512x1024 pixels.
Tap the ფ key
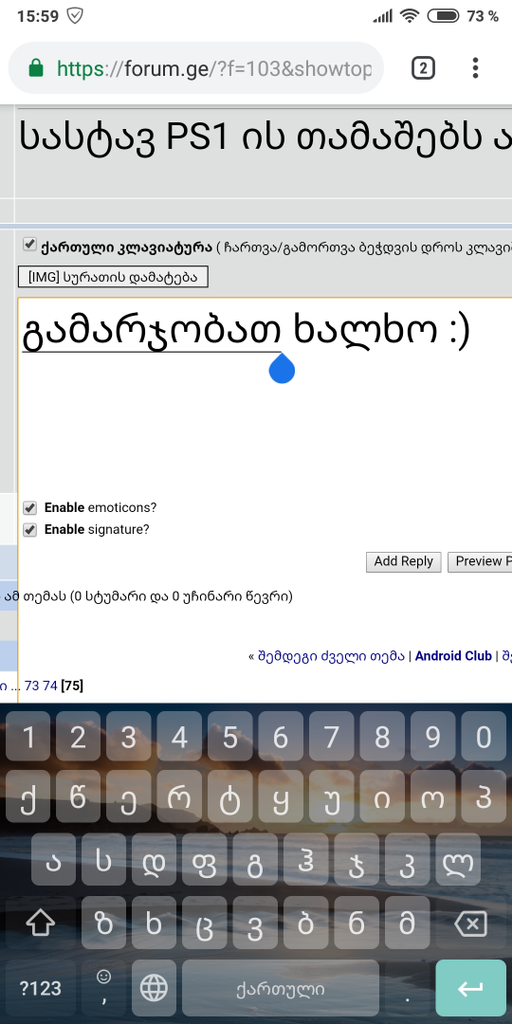coord(204,859)
